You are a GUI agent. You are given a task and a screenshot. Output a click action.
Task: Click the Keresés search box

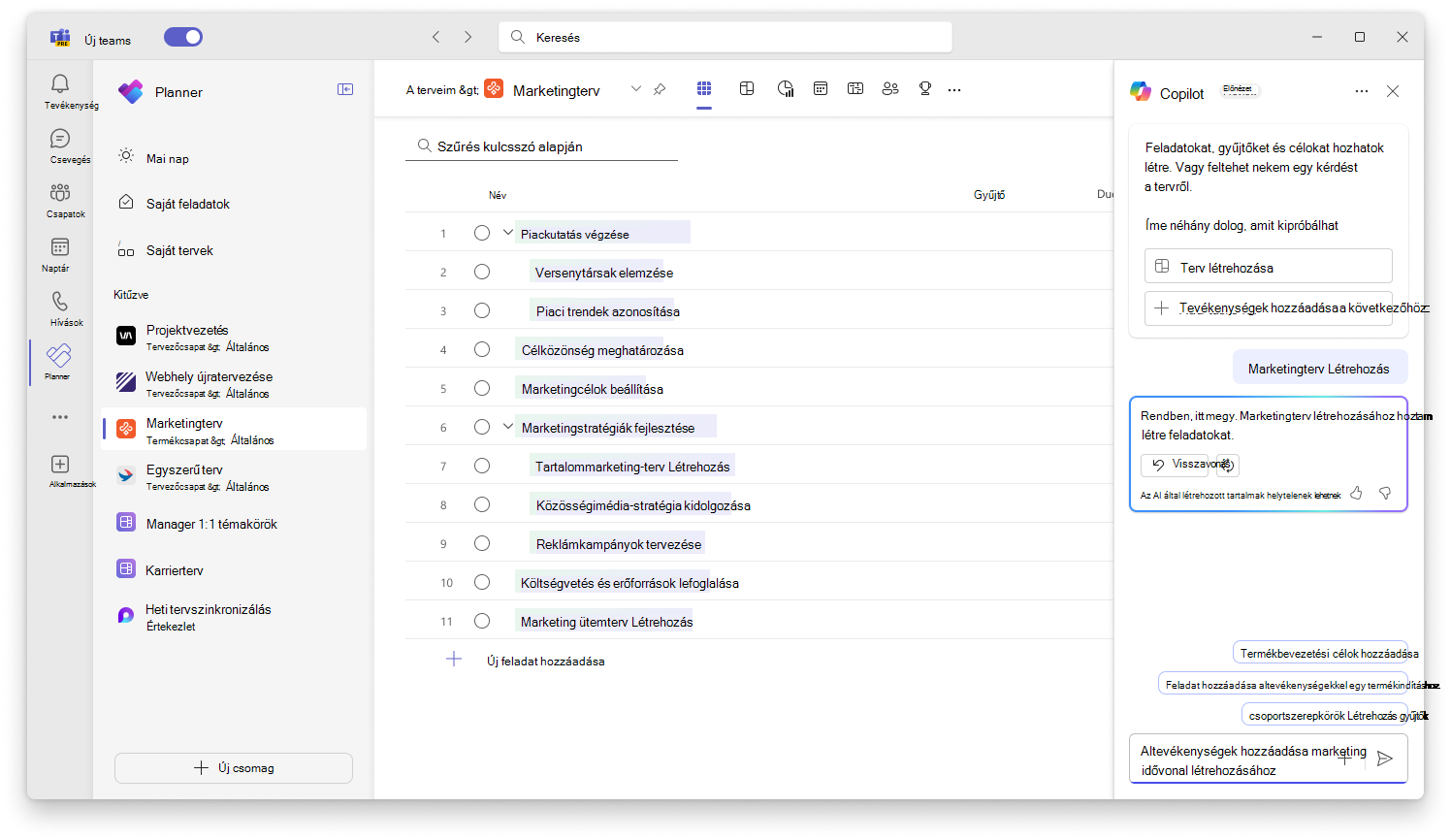725,37
